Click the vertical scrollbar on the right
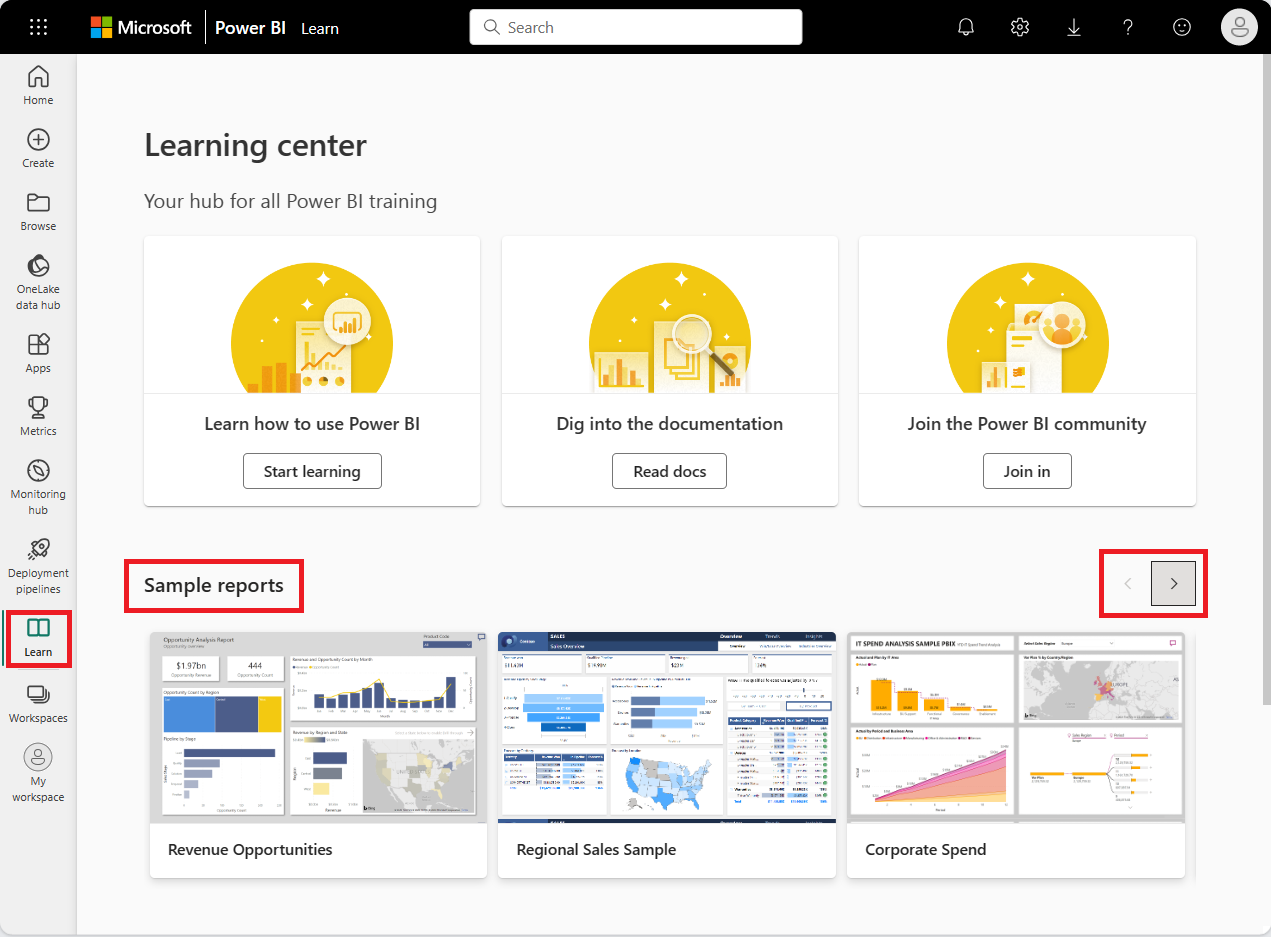The width and height of the screenshot is (1271, 937). [x=1266, y=380]
